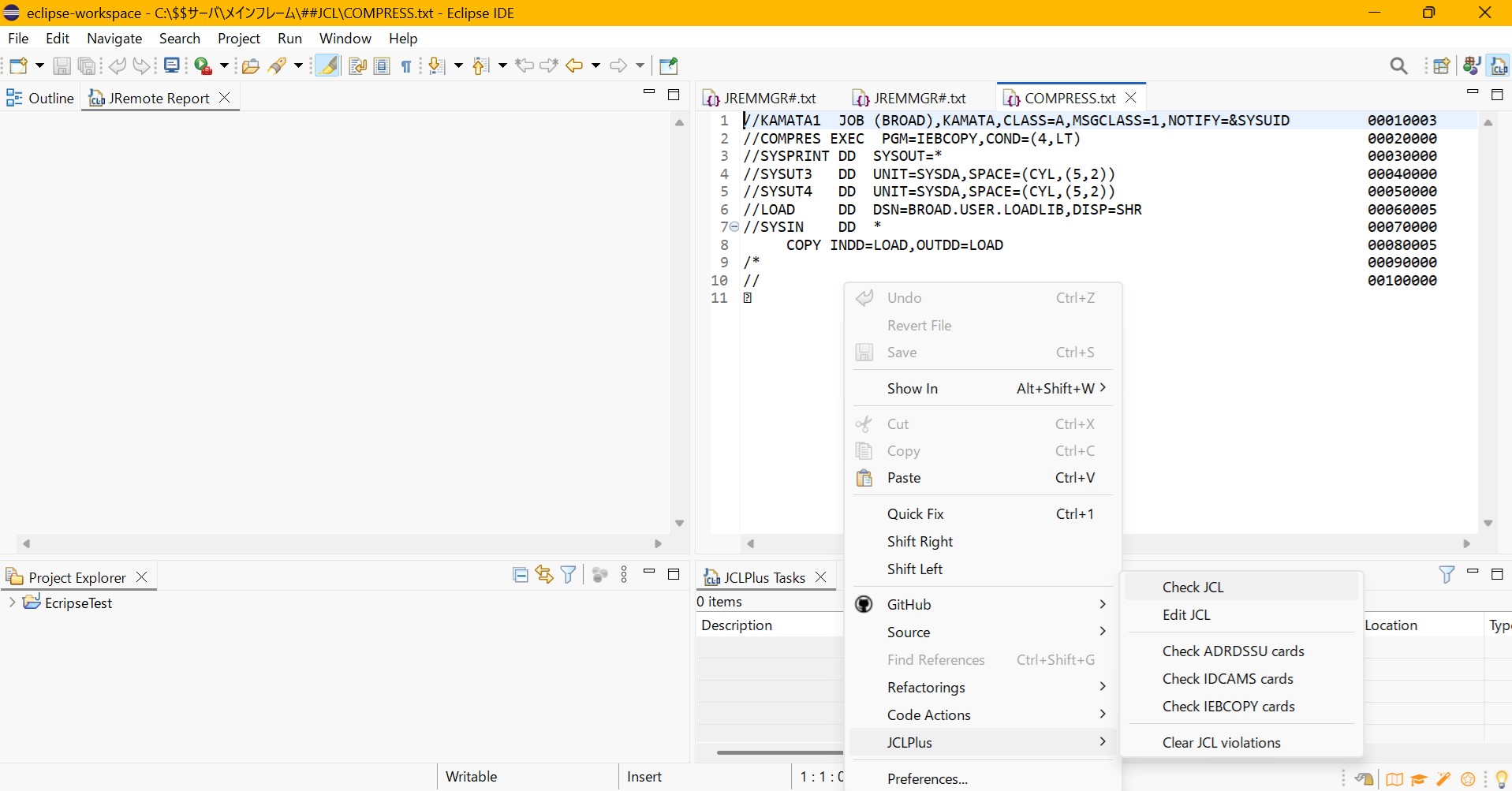
Task: Select Check JCL from the submenu
Action: [1193, 587]
